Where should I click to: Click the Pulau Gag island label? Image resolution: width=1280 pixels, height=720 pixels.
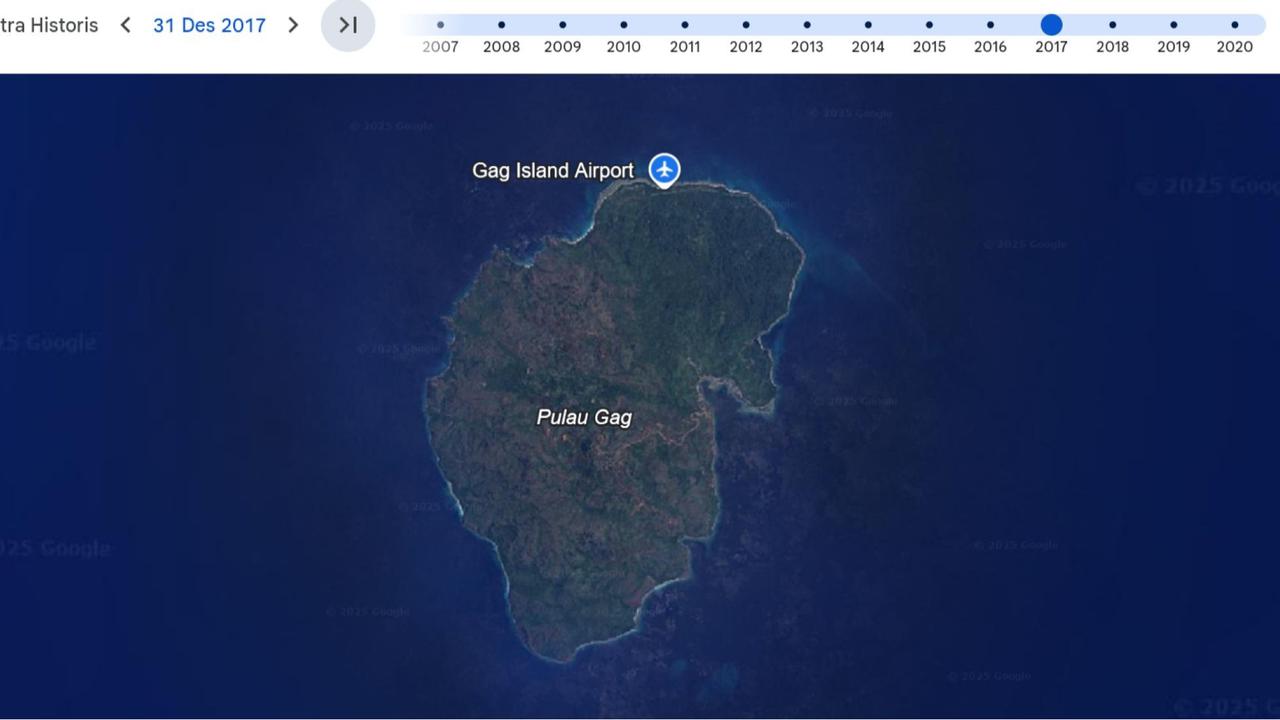pos(584,417)
